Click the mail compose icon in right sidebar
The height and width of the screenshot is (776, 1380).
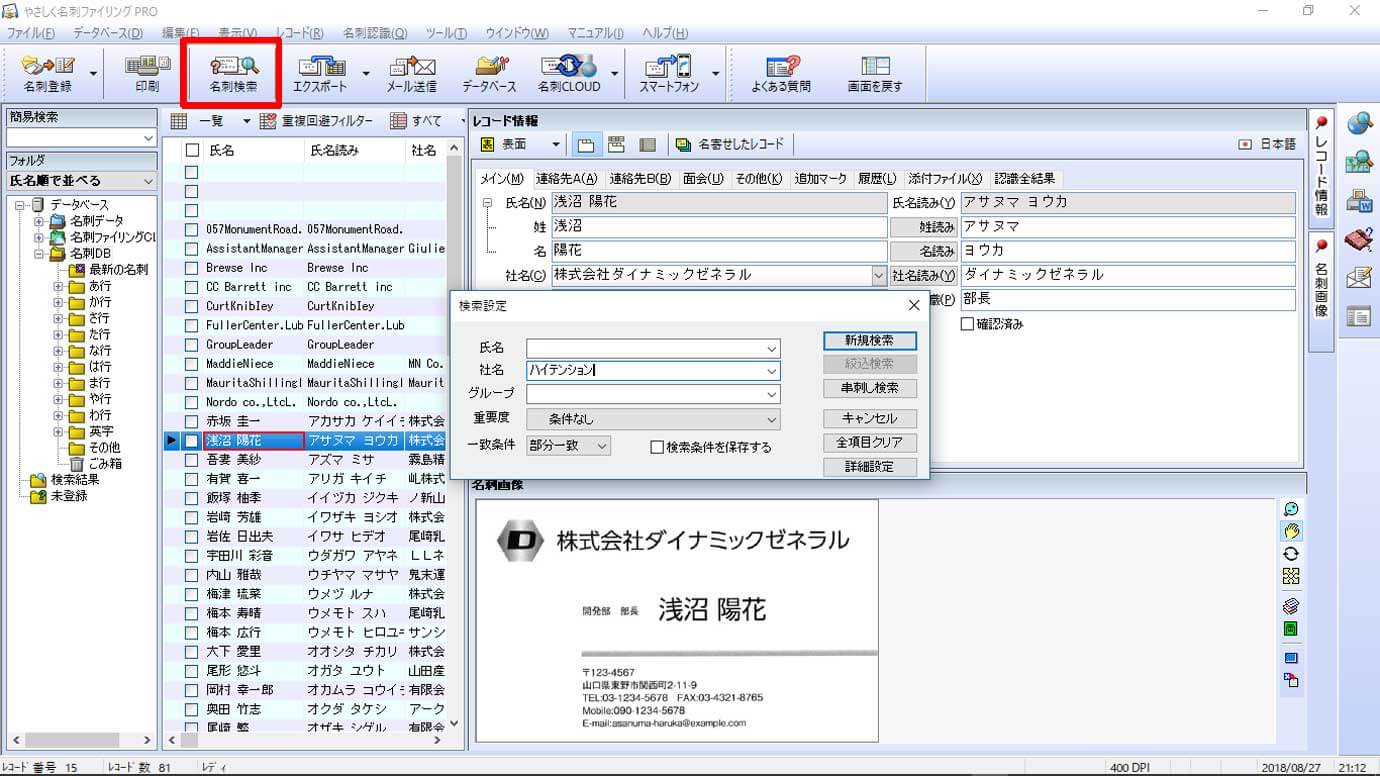(1359, 278)
